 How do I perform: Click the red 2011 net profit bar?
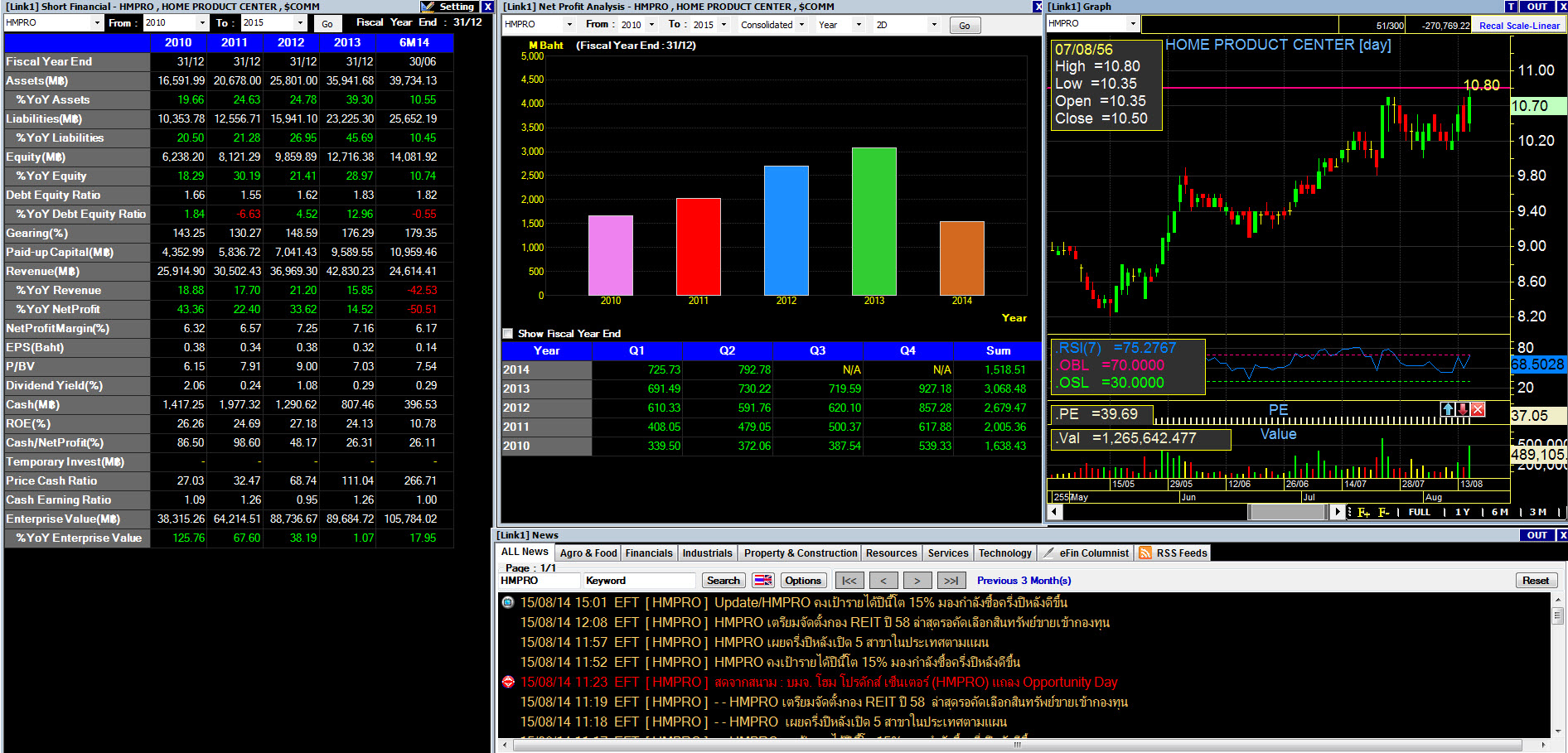point(699,247)
